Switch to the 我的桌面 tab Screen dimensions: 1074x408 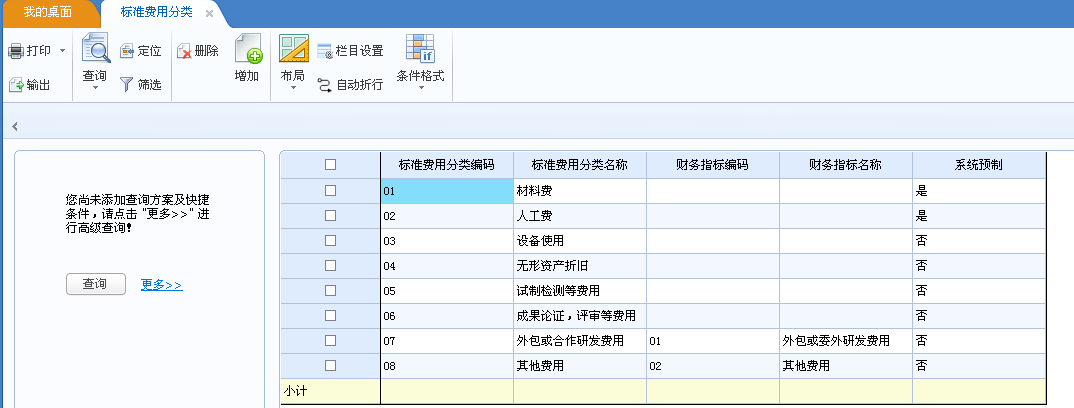tap(50, 14)
